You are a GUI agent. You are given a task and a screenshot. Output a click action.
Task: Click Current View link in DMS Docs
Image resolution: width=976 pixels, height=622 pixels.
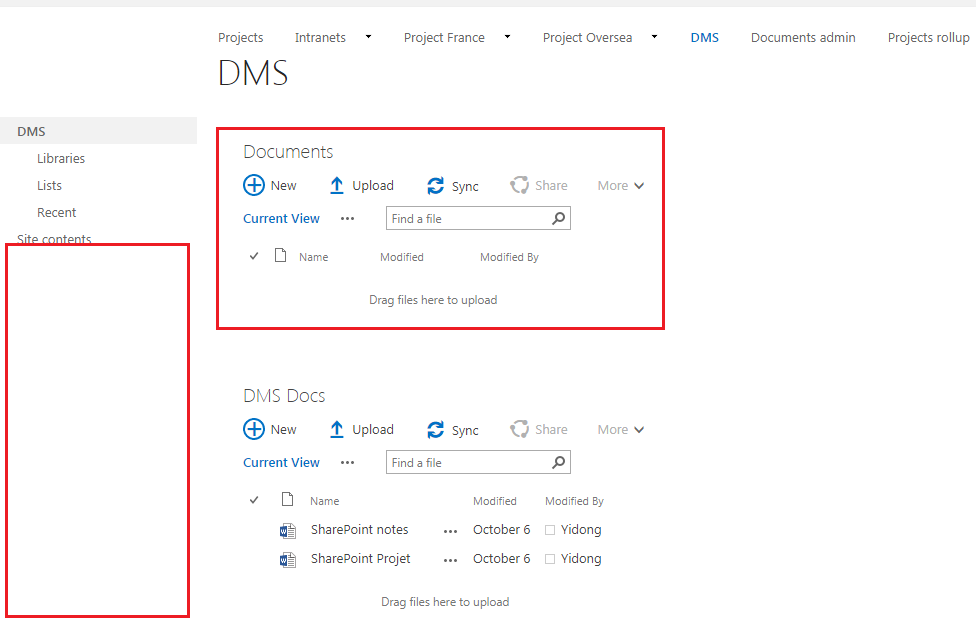pos(281,463)
